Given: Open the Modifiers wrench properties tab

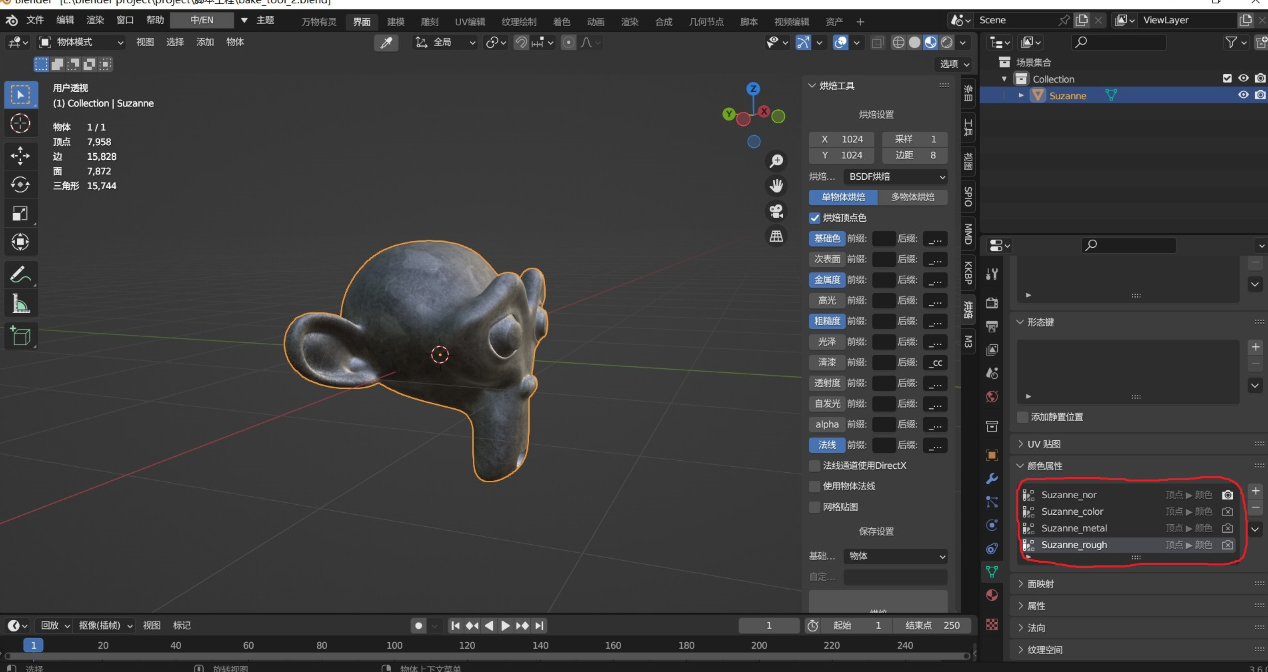Looking at the screenshot, I should (x=992, y=479).
